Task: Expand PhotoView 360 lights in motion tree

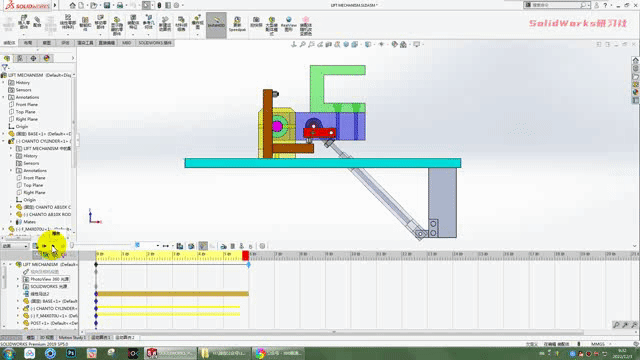Action: point(18,279)
